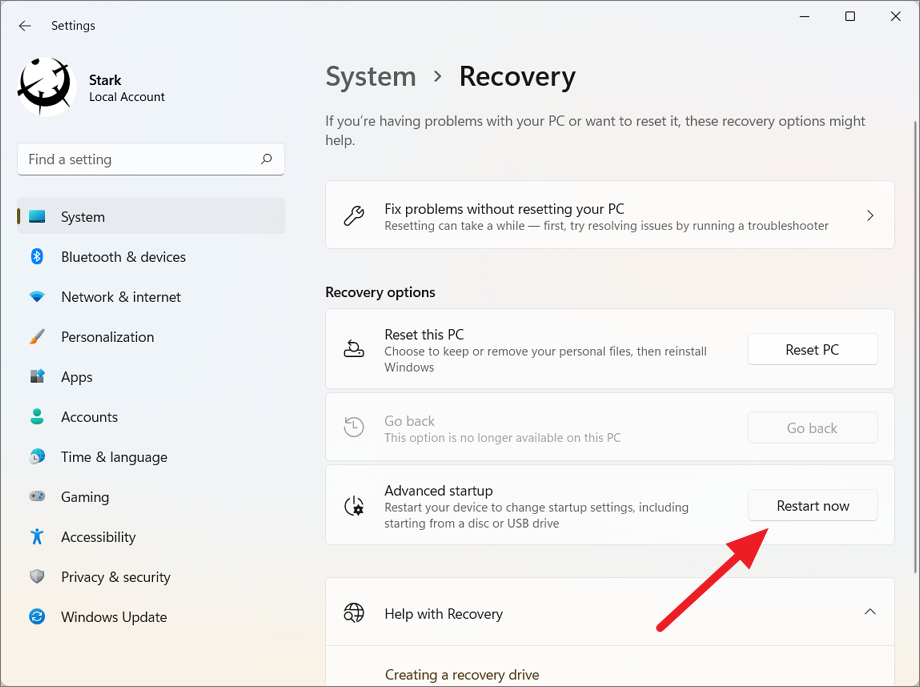Open Fix problems without resetting chevron
The height and width of the screenshot is (687, 920).
pos(869,215)
